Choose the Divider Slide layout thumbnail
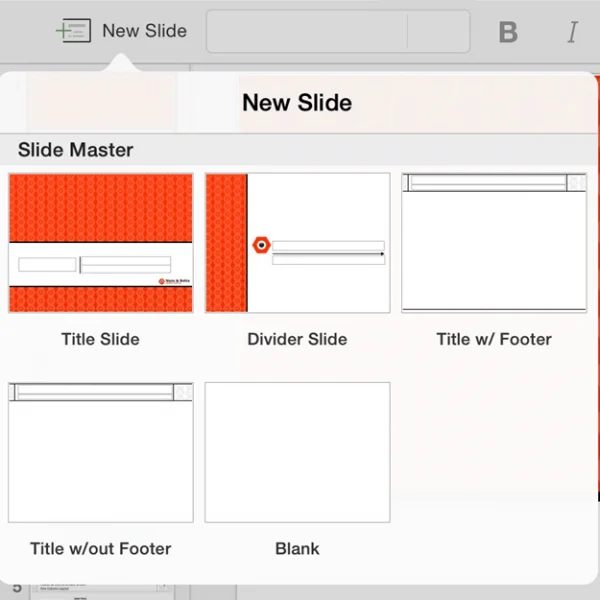Viewport: 600px width, 600px height. click(298, 243)
